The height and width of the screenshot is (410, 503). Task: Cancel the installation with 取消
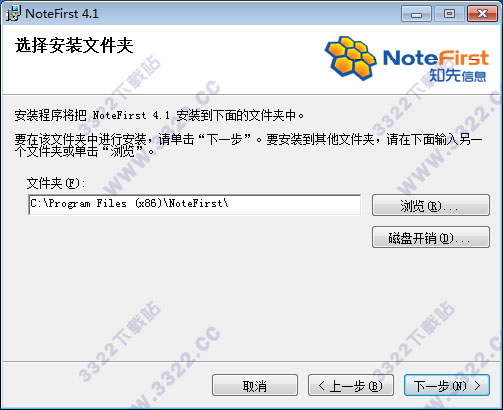[x=255, y=385]
